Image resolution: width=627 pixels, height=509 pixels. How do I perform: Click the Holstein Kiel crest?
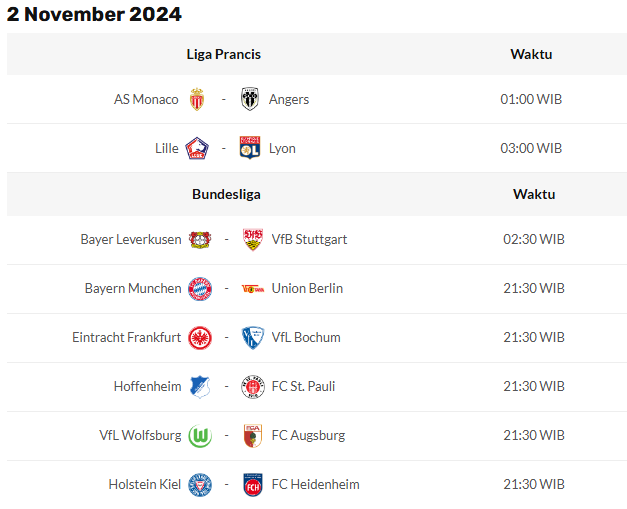(200, 485)
